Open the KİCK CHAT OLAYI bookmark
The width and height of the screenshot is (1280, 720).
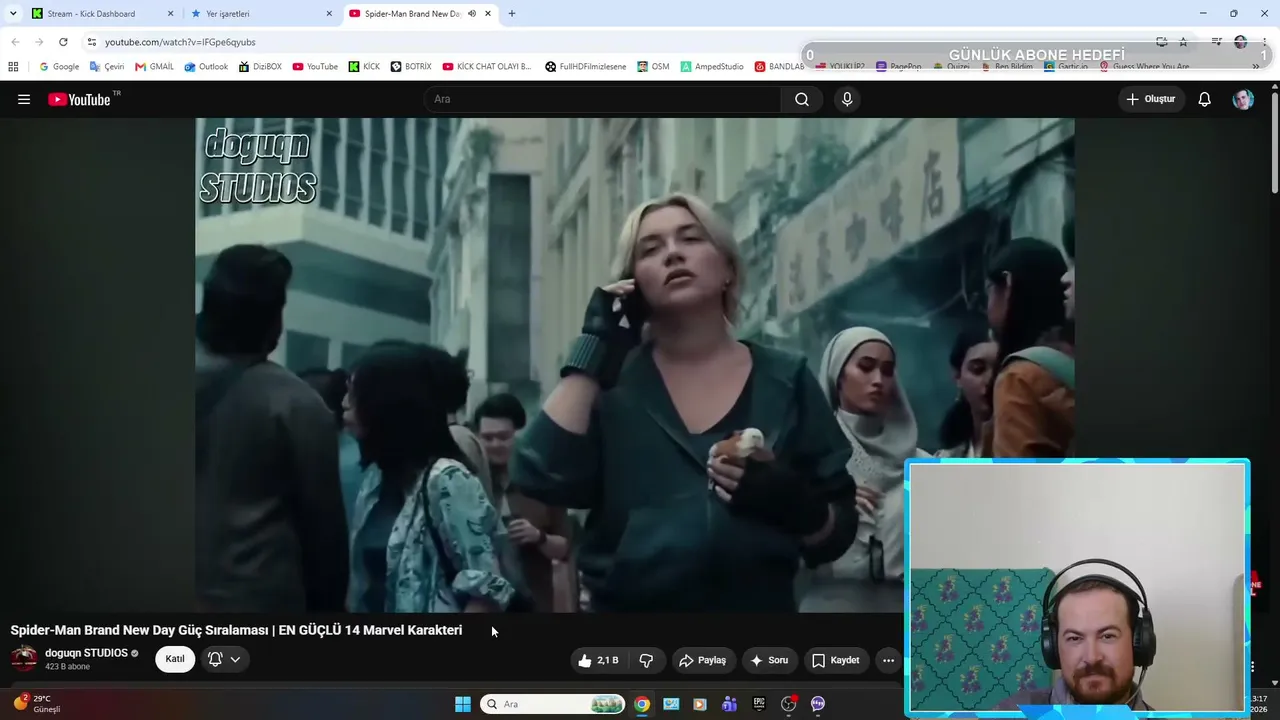coord(487,67)
